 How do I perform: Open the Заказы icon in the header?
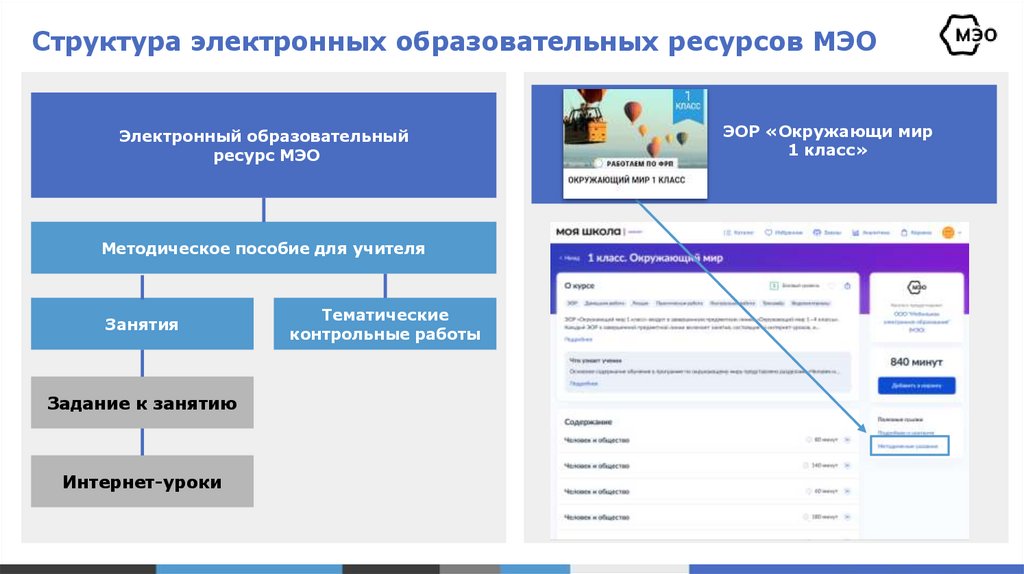816,232
